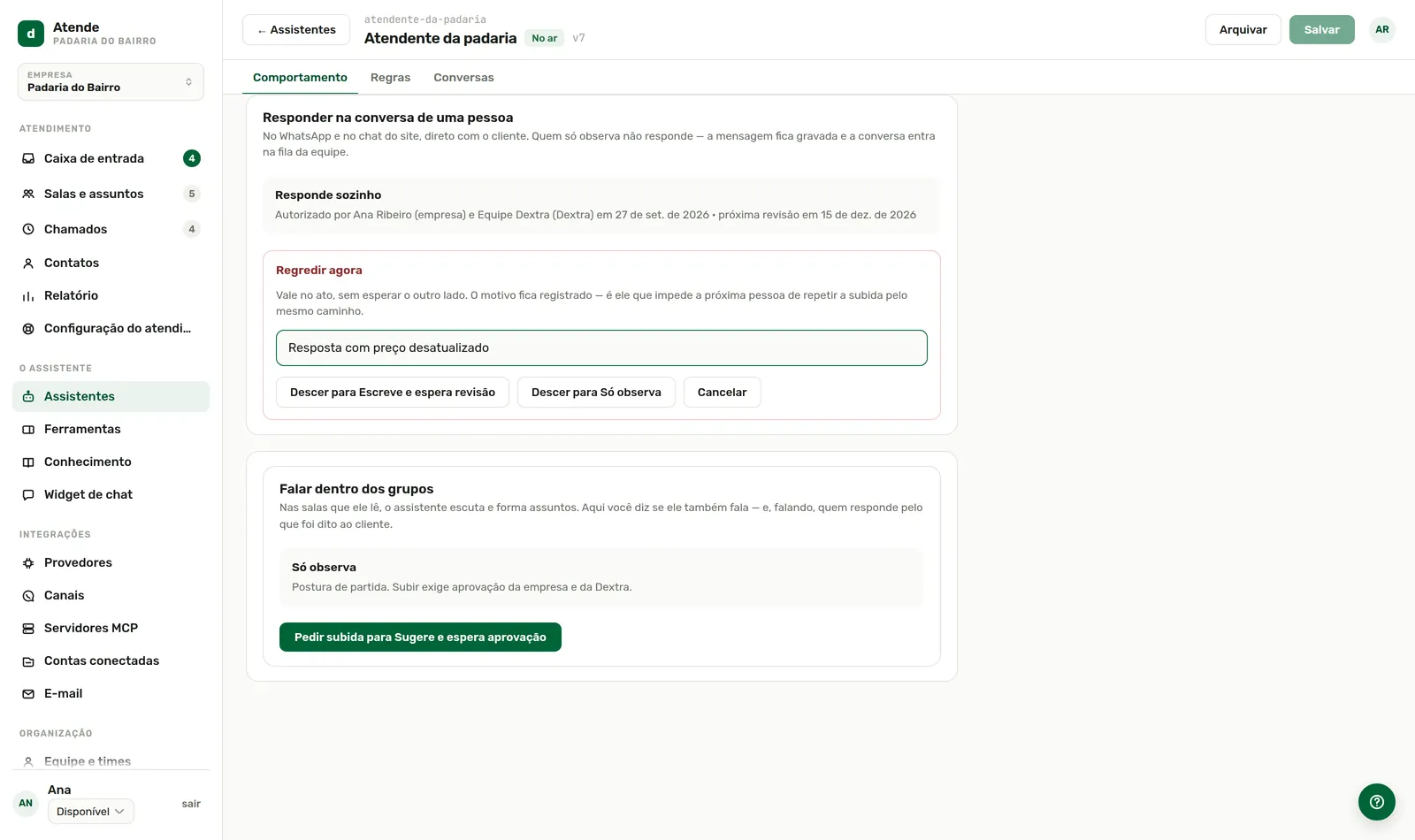Open the AR user avatar menu
This screenshot has width=1415, height=840.
tap(1382, 30)
